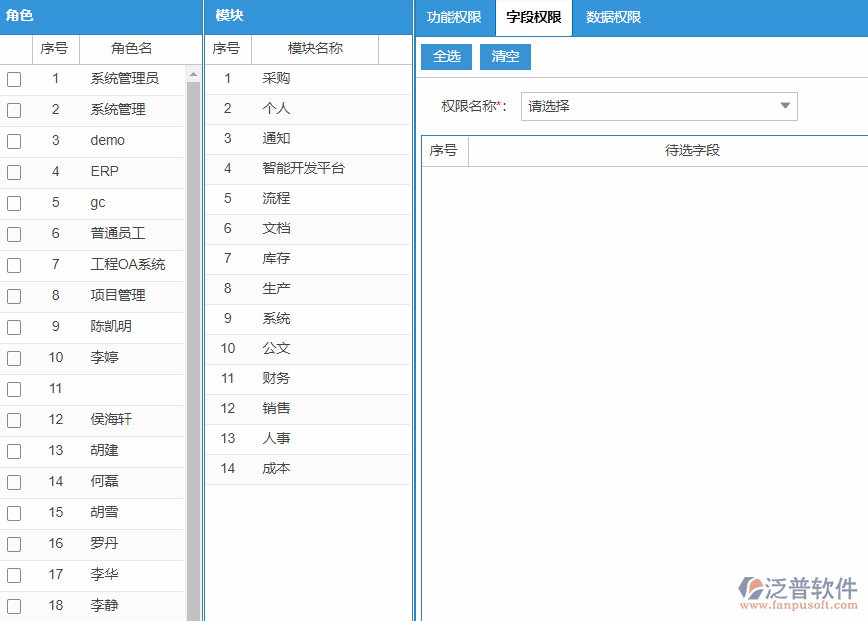868x621 pixels.
Task: Select the 销售 module row
Action: [277, 408]
